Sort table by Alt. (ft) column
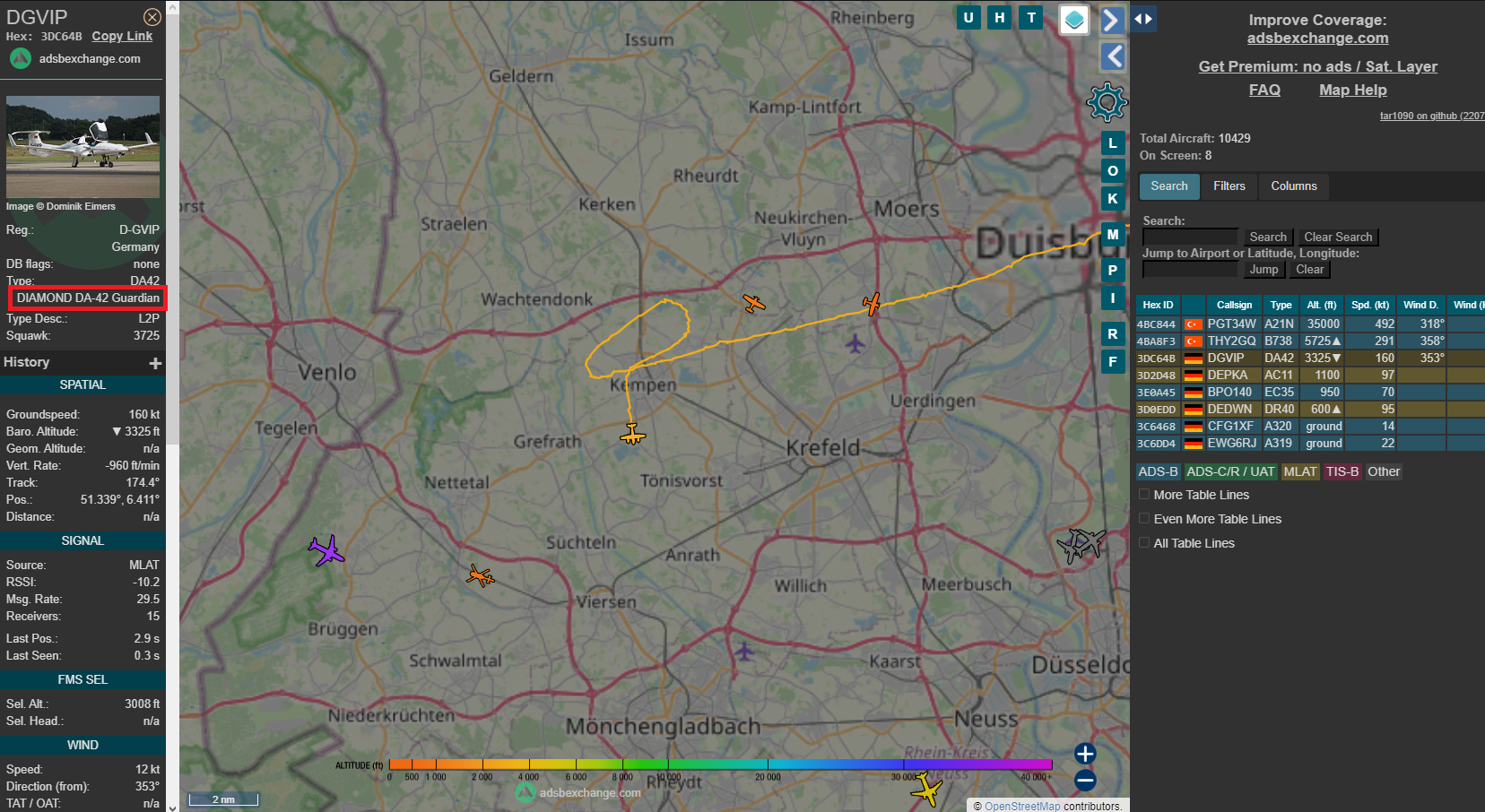Viewport: 1485px width, 812px height. pos(1322,305)
